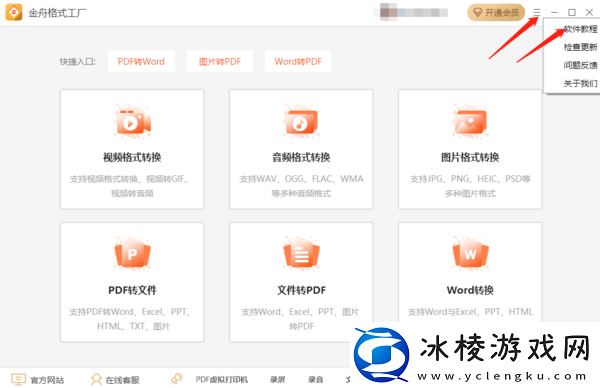Click the PDF virtual printer plug icon
The height and width of the screenshot is (388, 600).
[x=176, y=378]
